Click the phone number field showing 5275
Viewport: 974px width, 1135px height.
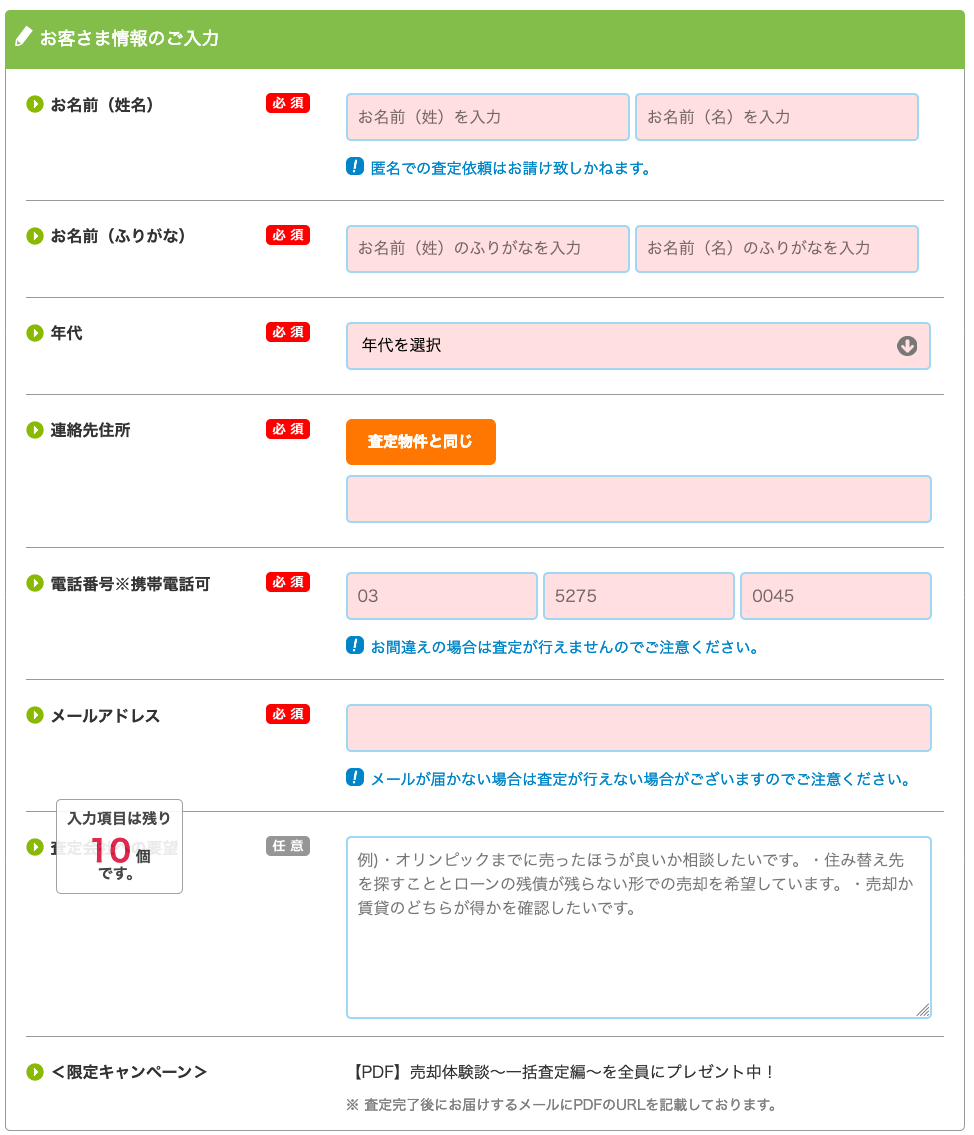[638, 596]
